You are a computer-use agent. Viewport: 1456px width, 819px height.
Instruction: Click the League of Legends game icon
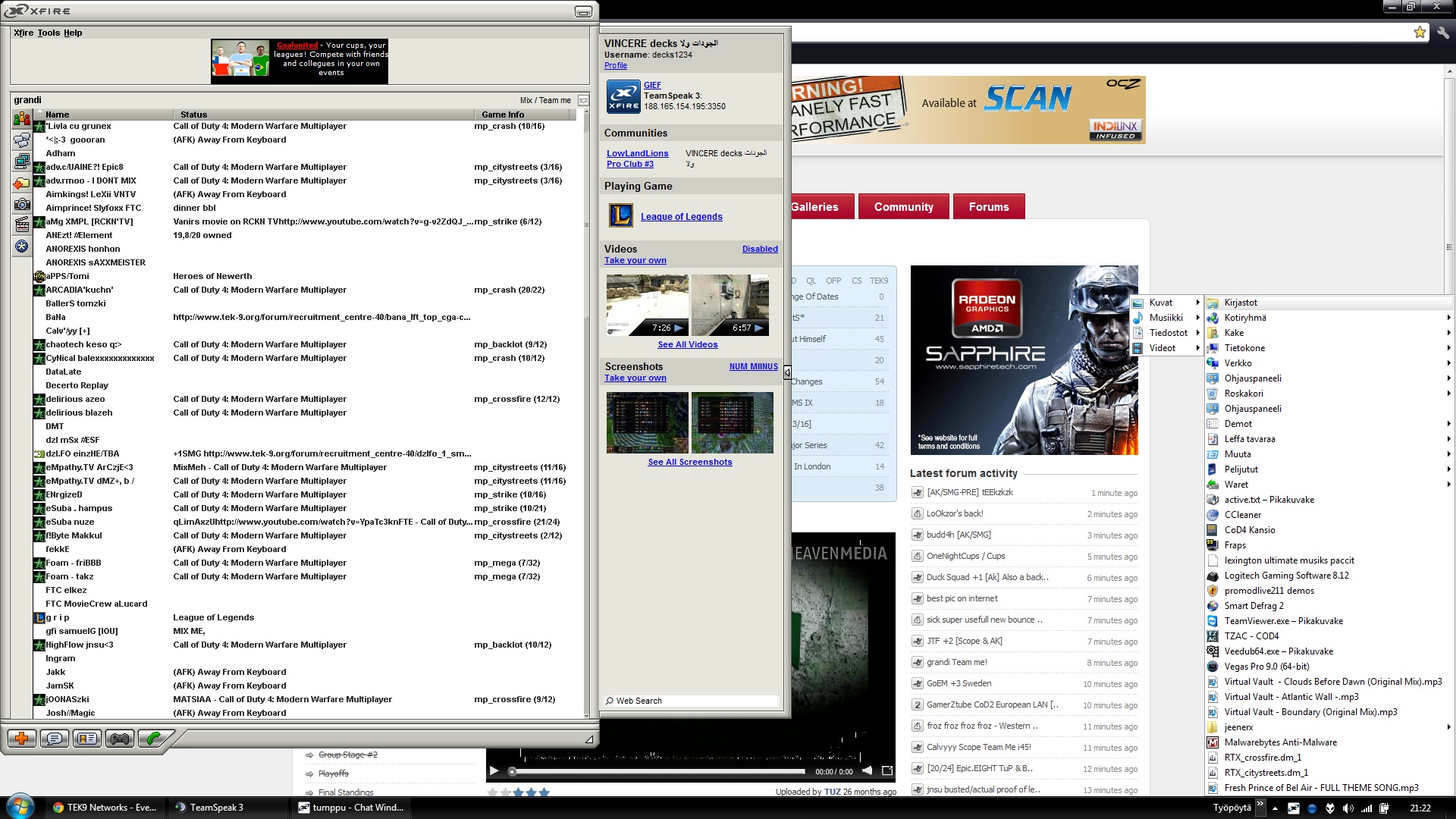(x=621, y=216)
